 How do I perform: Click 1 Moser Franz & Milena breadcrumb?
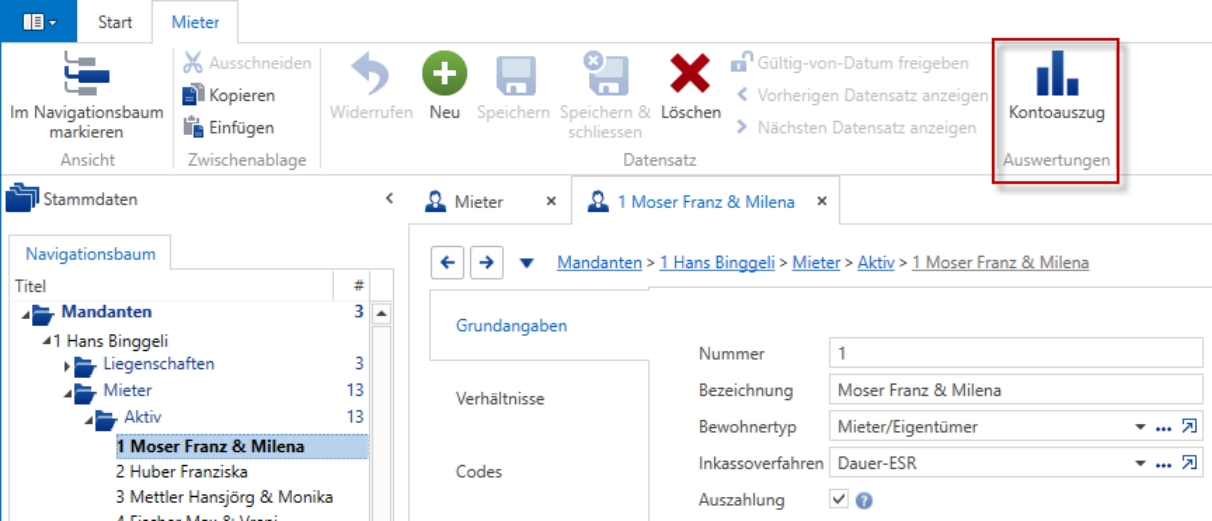point(1001,263)
